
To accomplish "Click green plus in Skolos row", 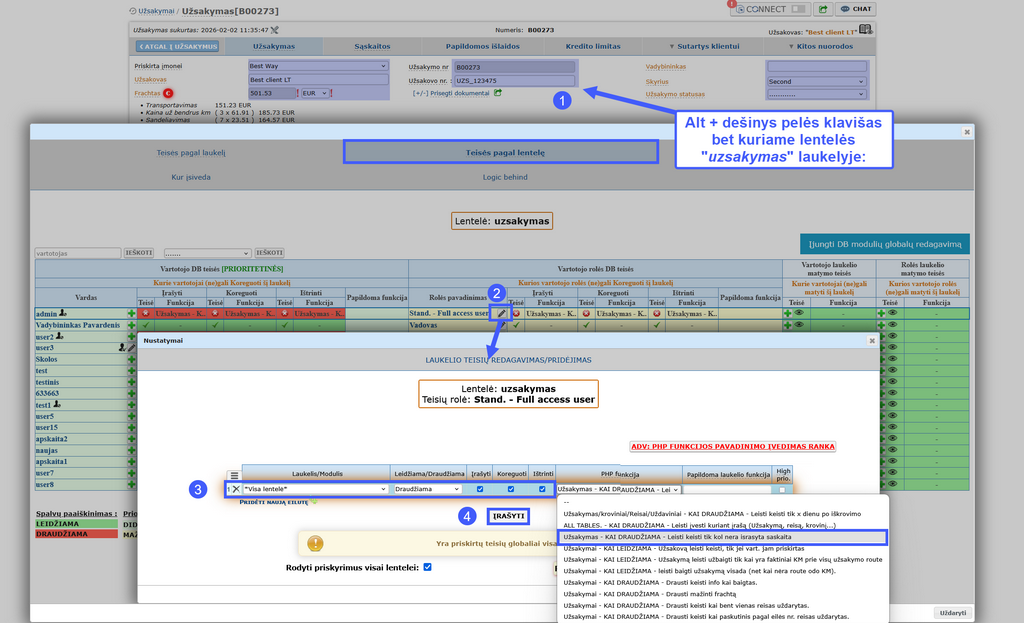I will 131,359.
